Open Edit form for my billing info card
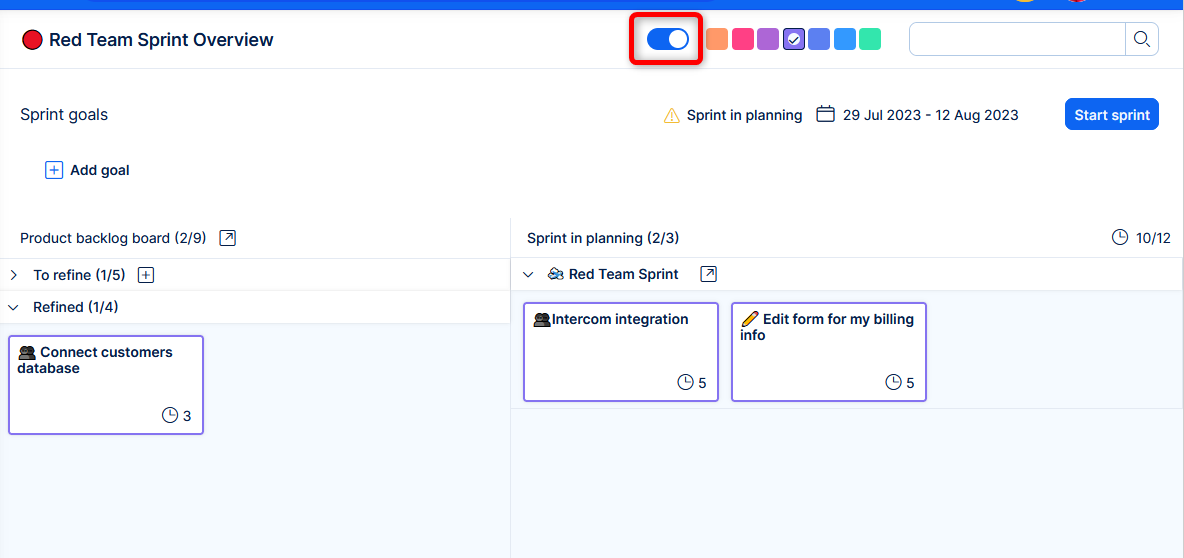 [x=828, y=351]
